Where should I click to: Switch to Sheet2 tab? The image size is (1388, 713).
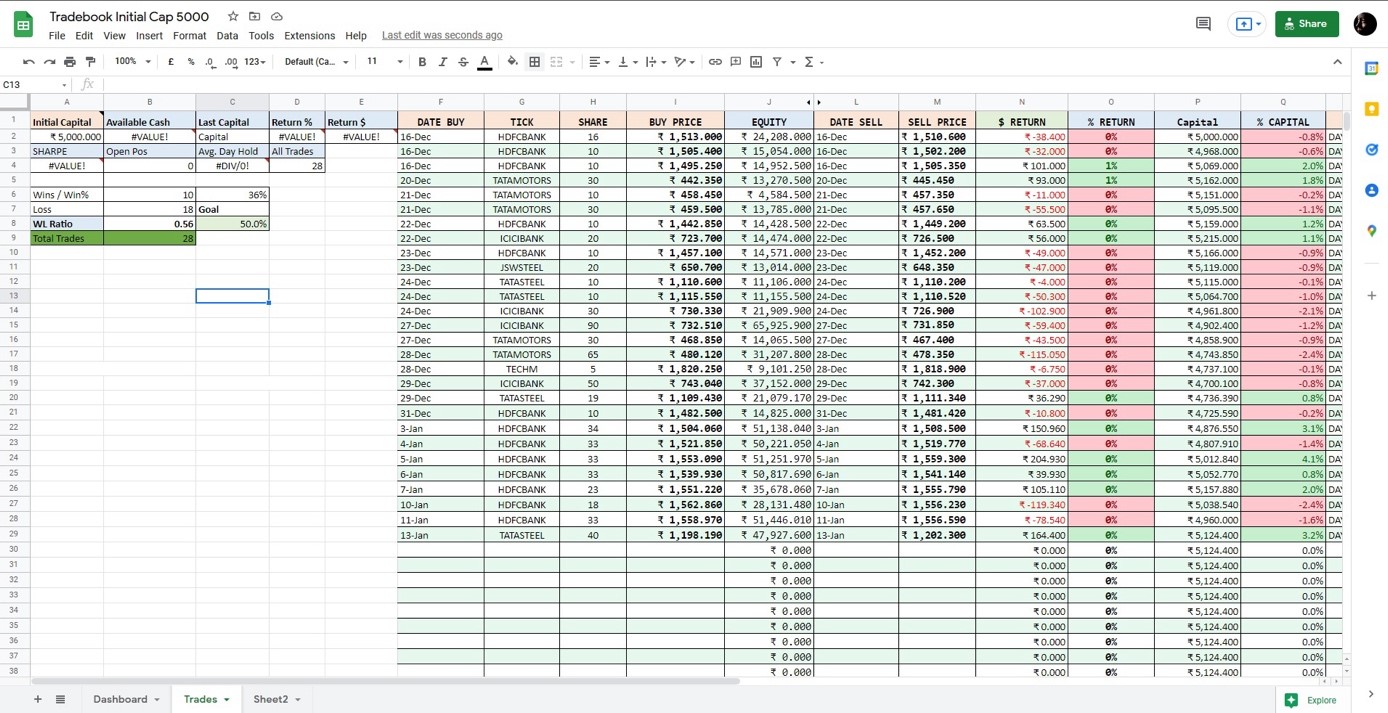[270, 699]
